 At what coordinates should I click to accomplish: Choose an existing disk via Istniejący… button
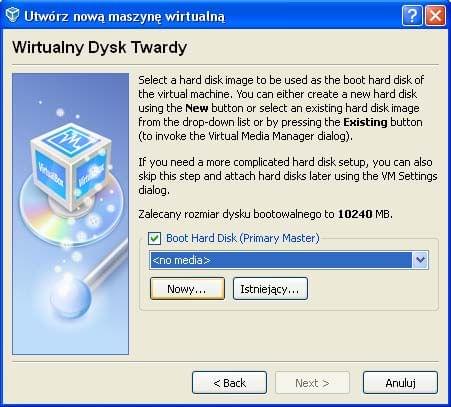(270, 289)
